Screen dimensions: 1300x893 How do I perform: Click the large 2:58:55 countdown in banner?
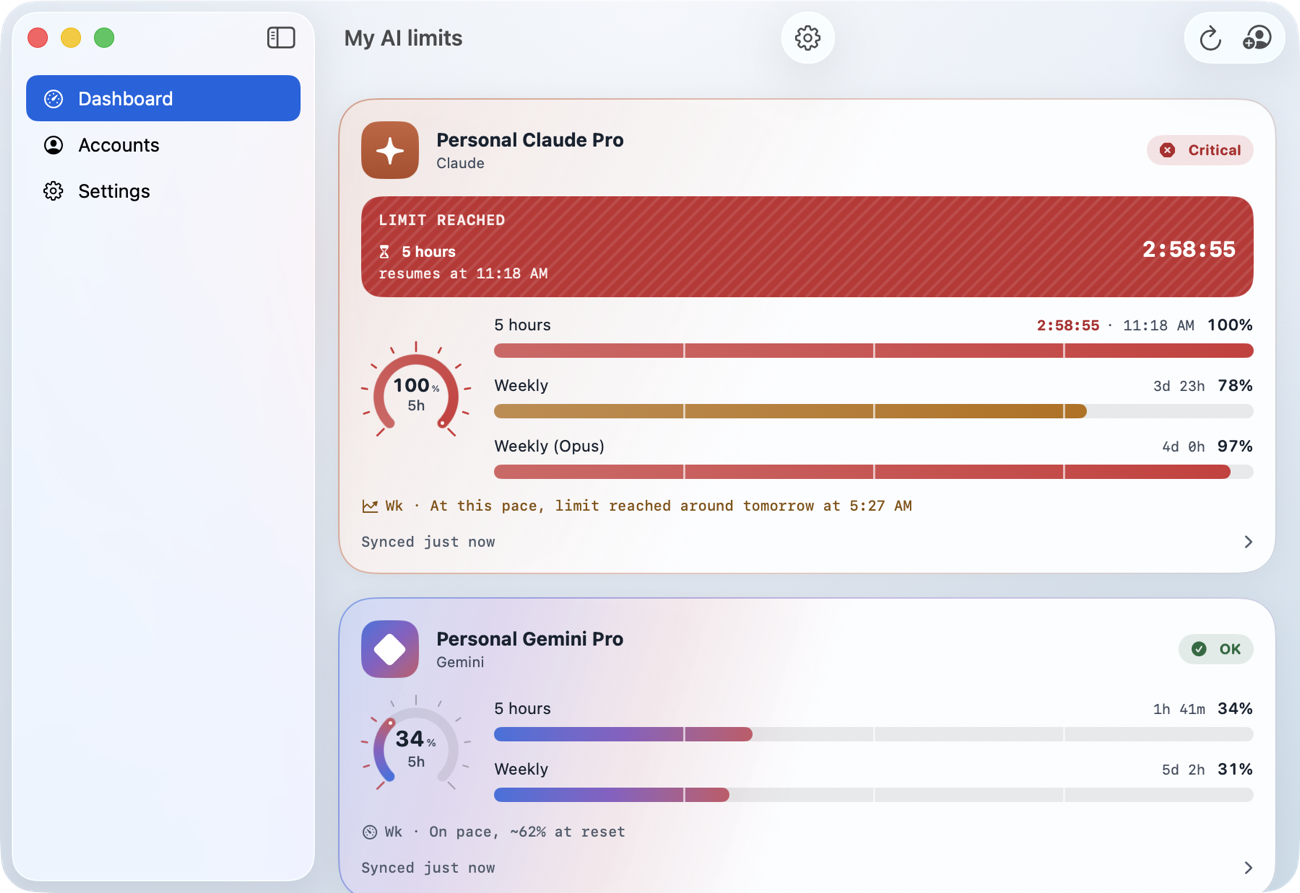(x=1189, y=249)
